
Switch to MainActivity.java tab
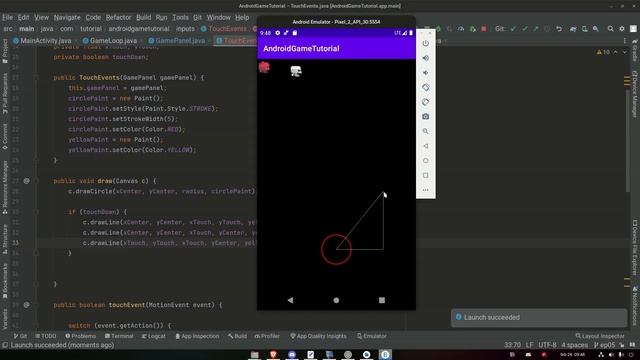tap(42, 41)
